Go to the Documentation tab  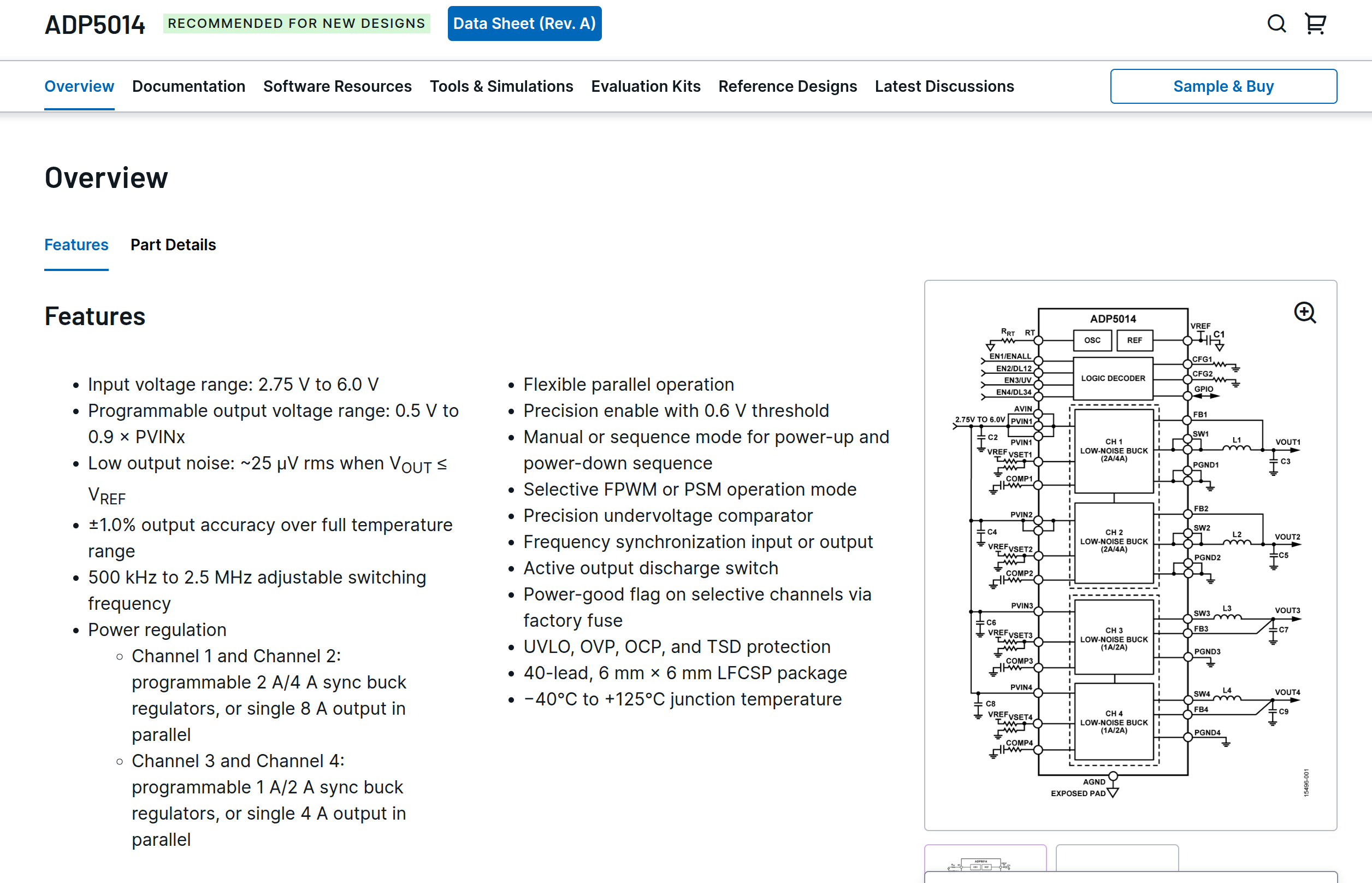point(188,86)
